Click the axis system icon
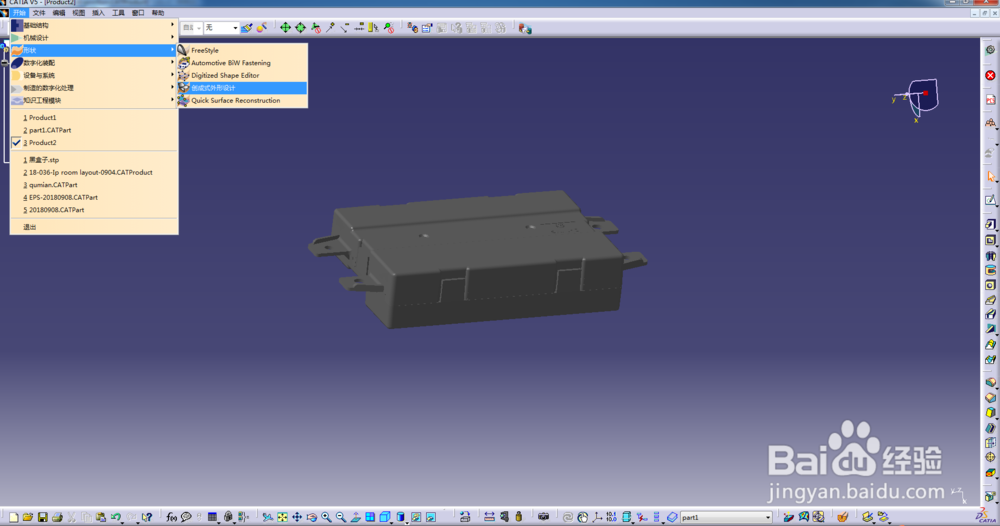This screenshot has width=1000, height=526. [x=598, y=517]
